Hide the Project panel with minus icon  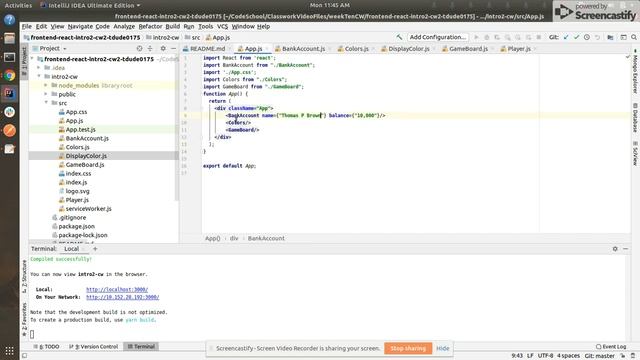coord(173,48)
